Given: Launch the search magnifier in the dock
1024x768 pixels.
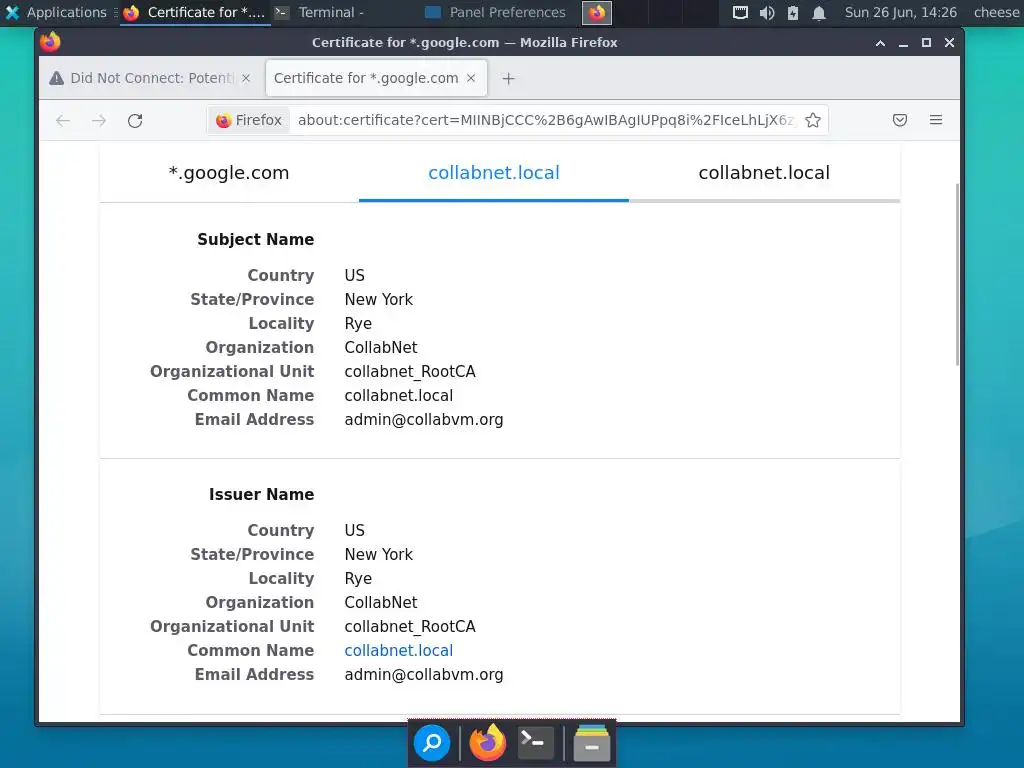Looking at the screenshot, I should click(432, 743).
